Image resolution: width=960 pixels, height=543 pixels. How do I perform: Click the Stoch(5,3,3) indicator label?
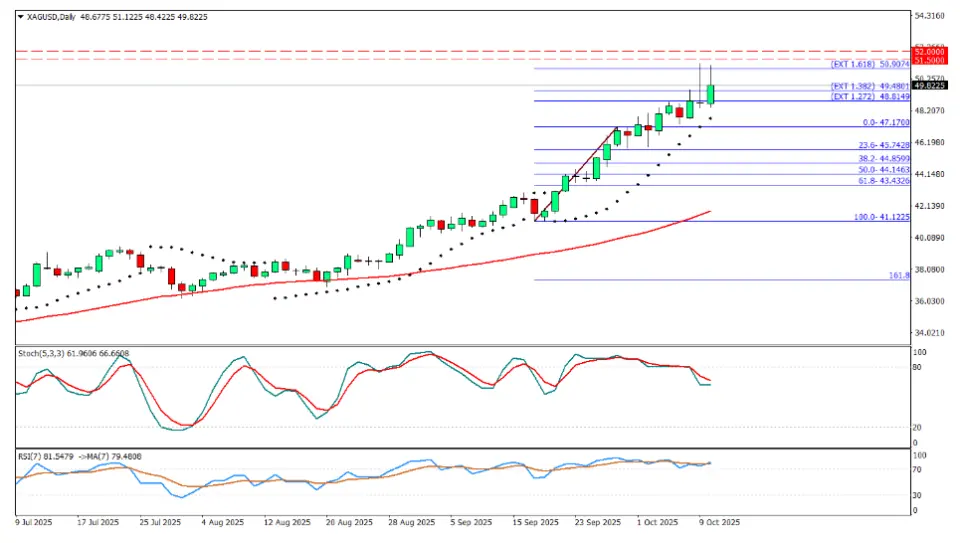[73, 353]
